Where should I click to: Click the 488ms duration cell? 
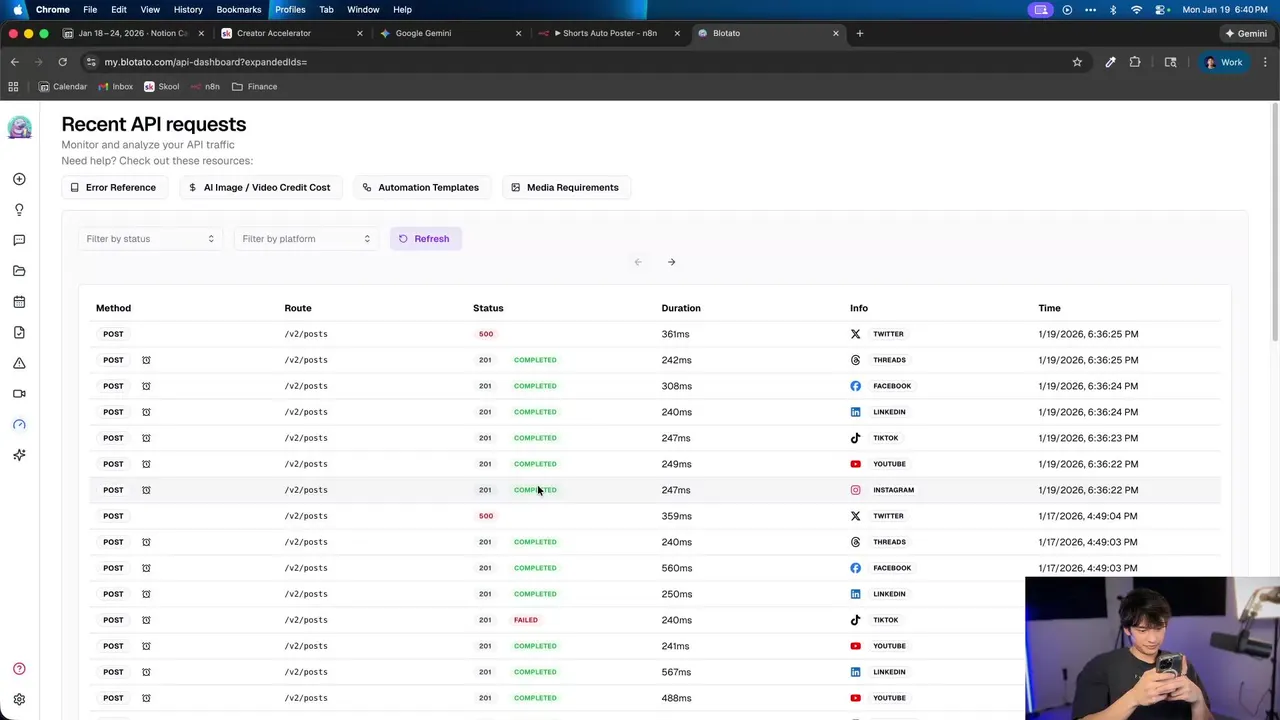(677, 698)
